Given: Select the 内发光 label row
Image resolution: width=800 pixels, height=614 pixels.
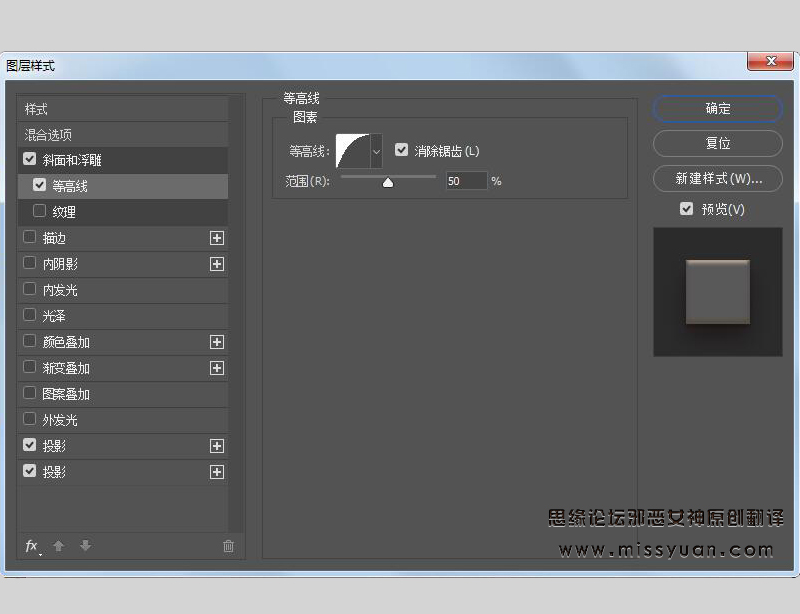Looking at the screenshot, I should (123, 290).
